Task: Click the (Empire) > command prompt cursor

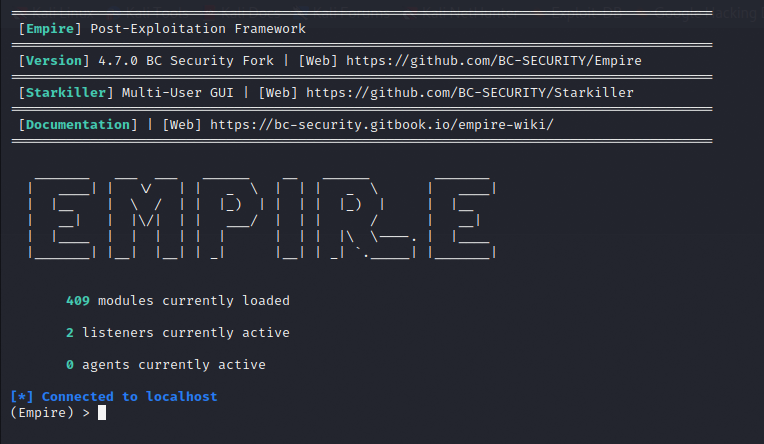Action: (x=102, y=413)
